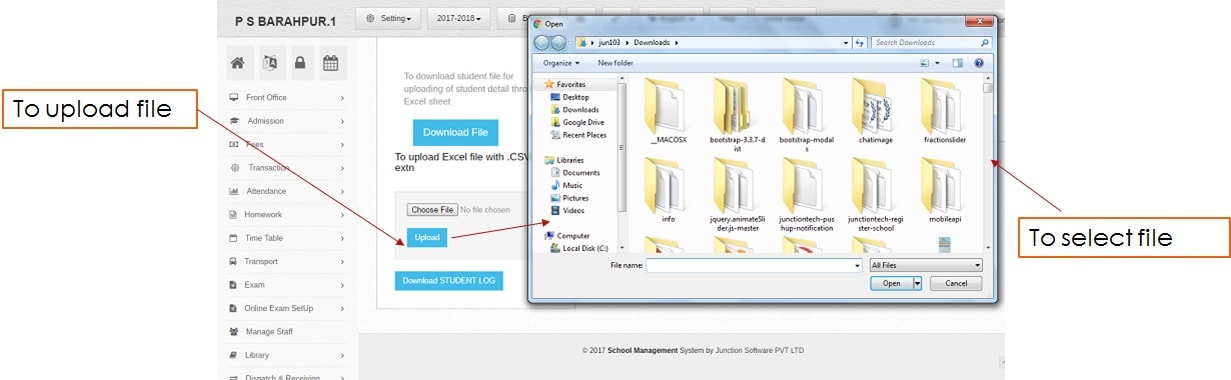Click the lock icon in sidebar

pyautogui.click(x=300, y=63)
